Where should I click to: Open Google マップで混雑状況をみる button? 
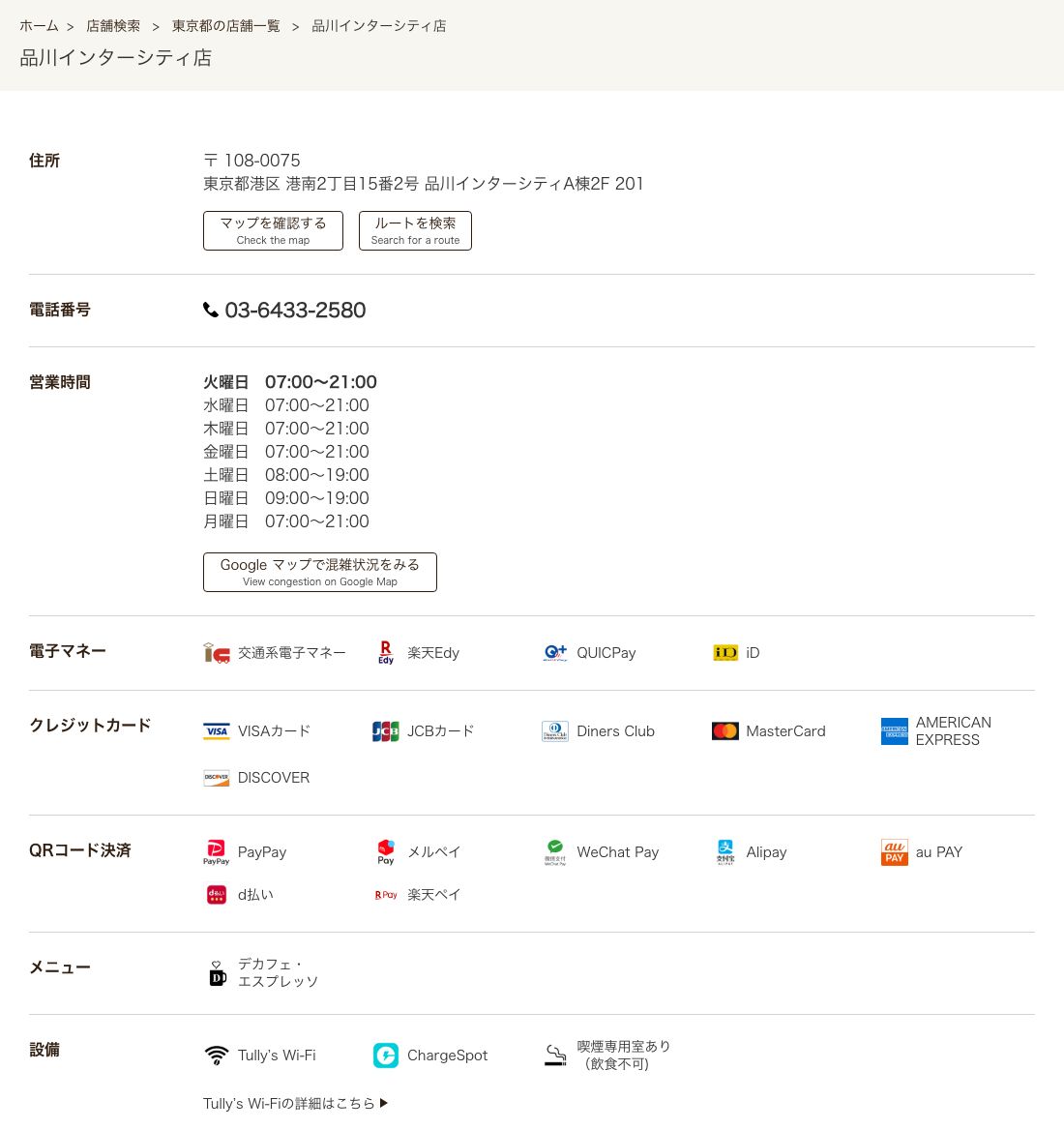pos(320,572)
